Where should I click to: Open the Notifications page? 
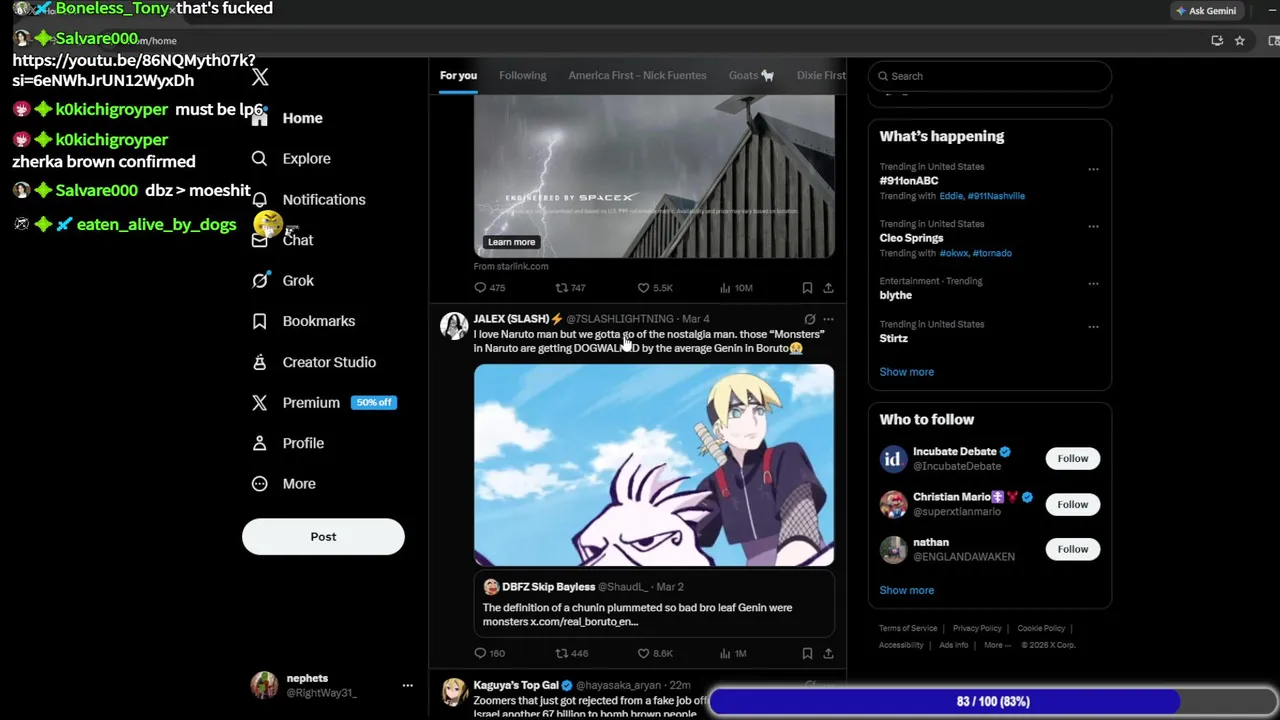(324, 199)
